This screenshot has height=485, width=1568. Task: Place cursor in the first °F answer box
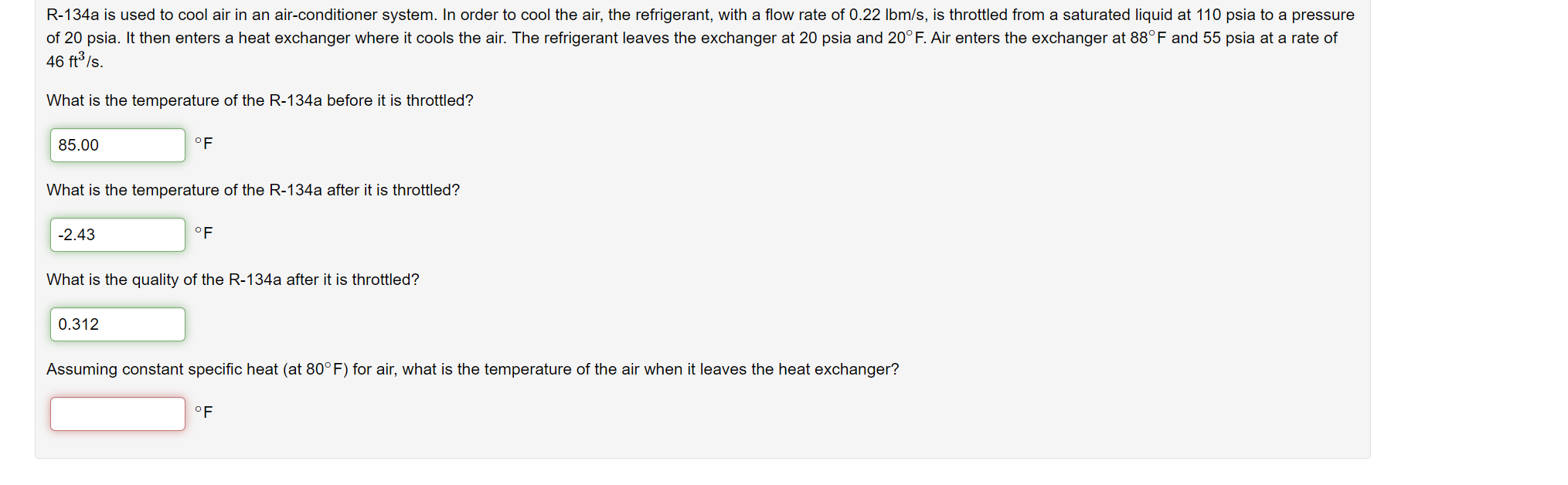pos(116,145)
